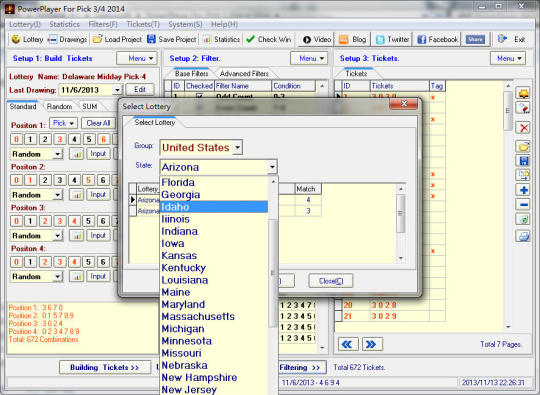
Task: Open Drawings from the toolbar
Action: (x=68, y=39)
